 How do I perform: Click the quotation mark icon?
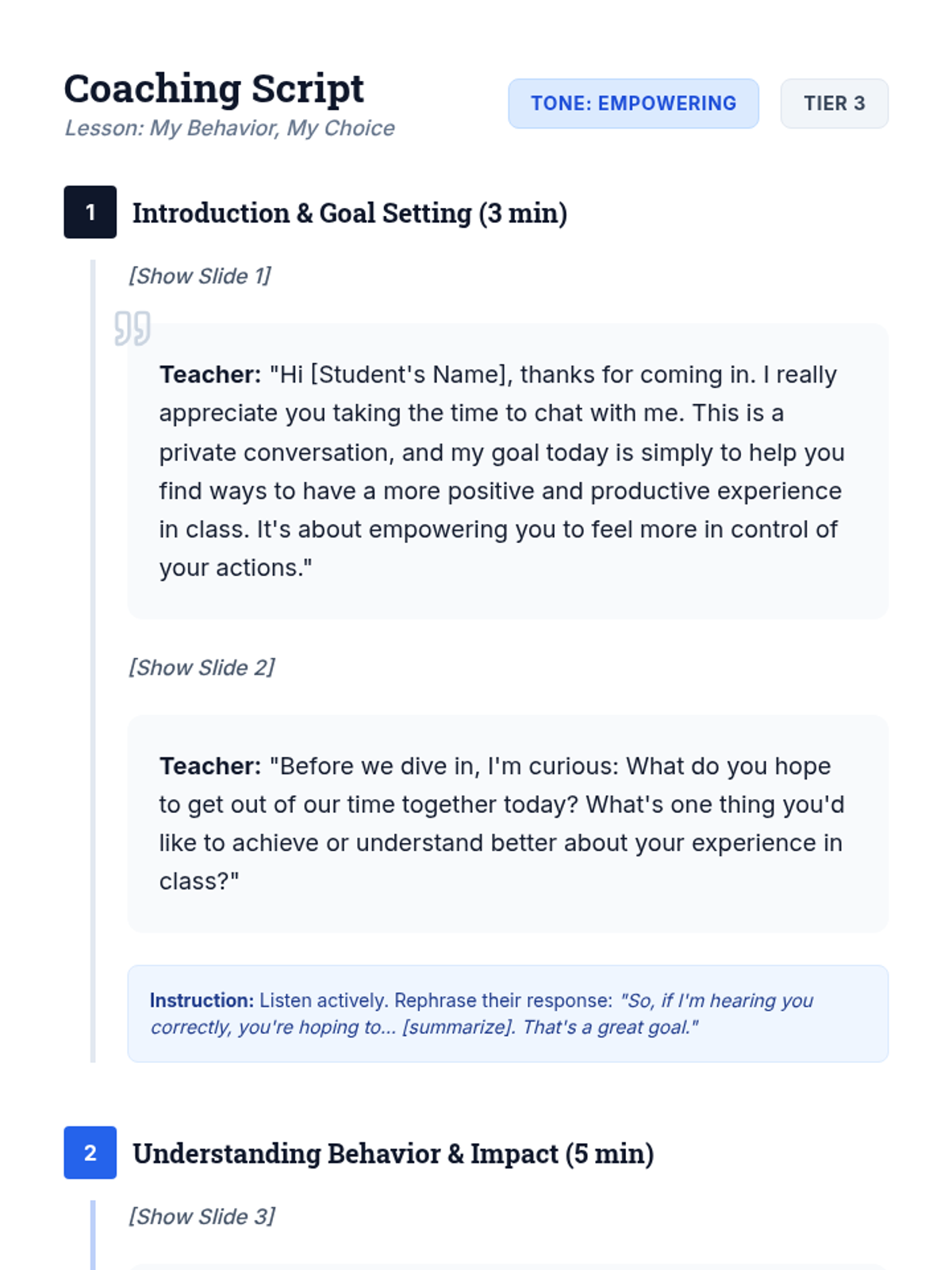pos(132,328)
